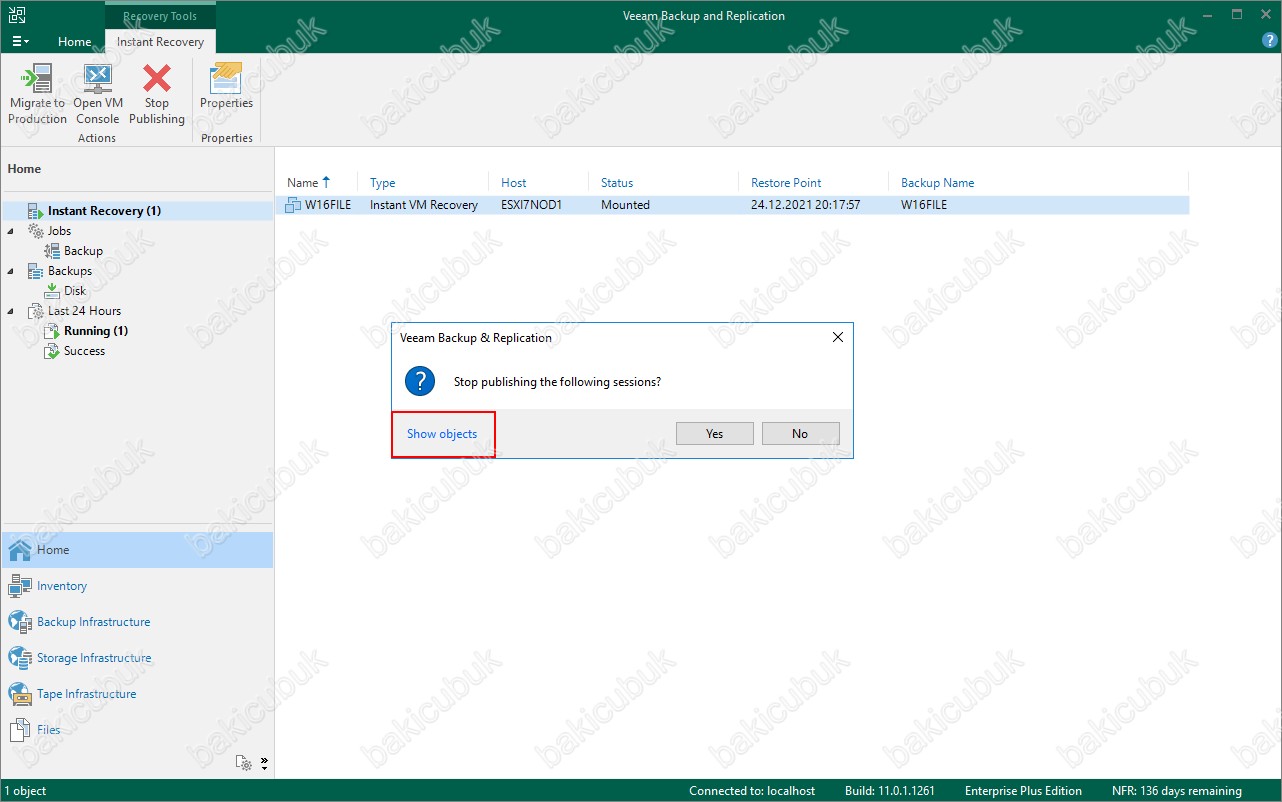This screenshot has height=802, width=1282.
Task: Select Instant Recovery (1) tree node
Action: pos(104,211)
